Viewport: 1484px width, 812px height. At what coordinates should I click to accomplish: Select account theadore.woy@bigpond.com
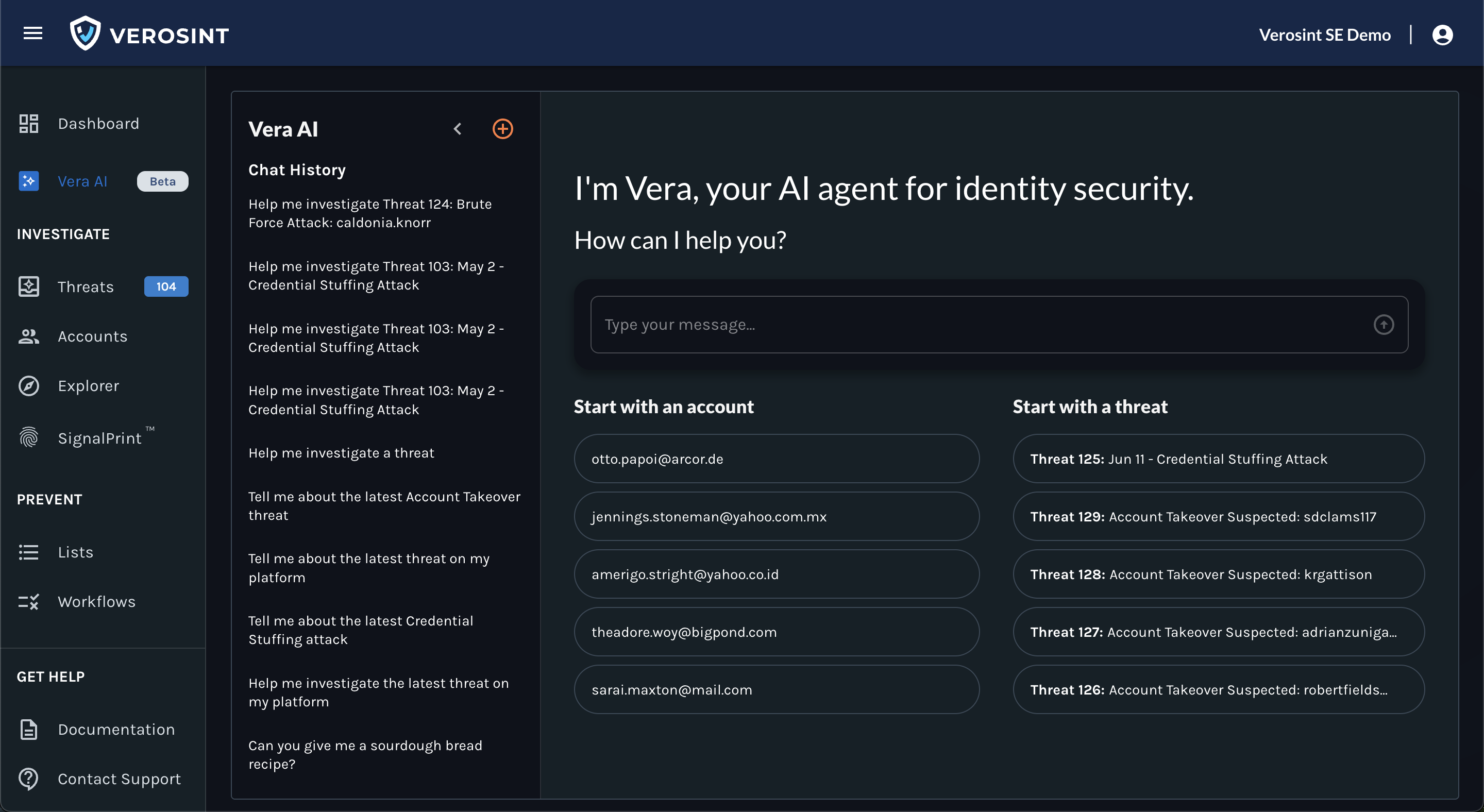pyautogui.click(x=776, y=631)
